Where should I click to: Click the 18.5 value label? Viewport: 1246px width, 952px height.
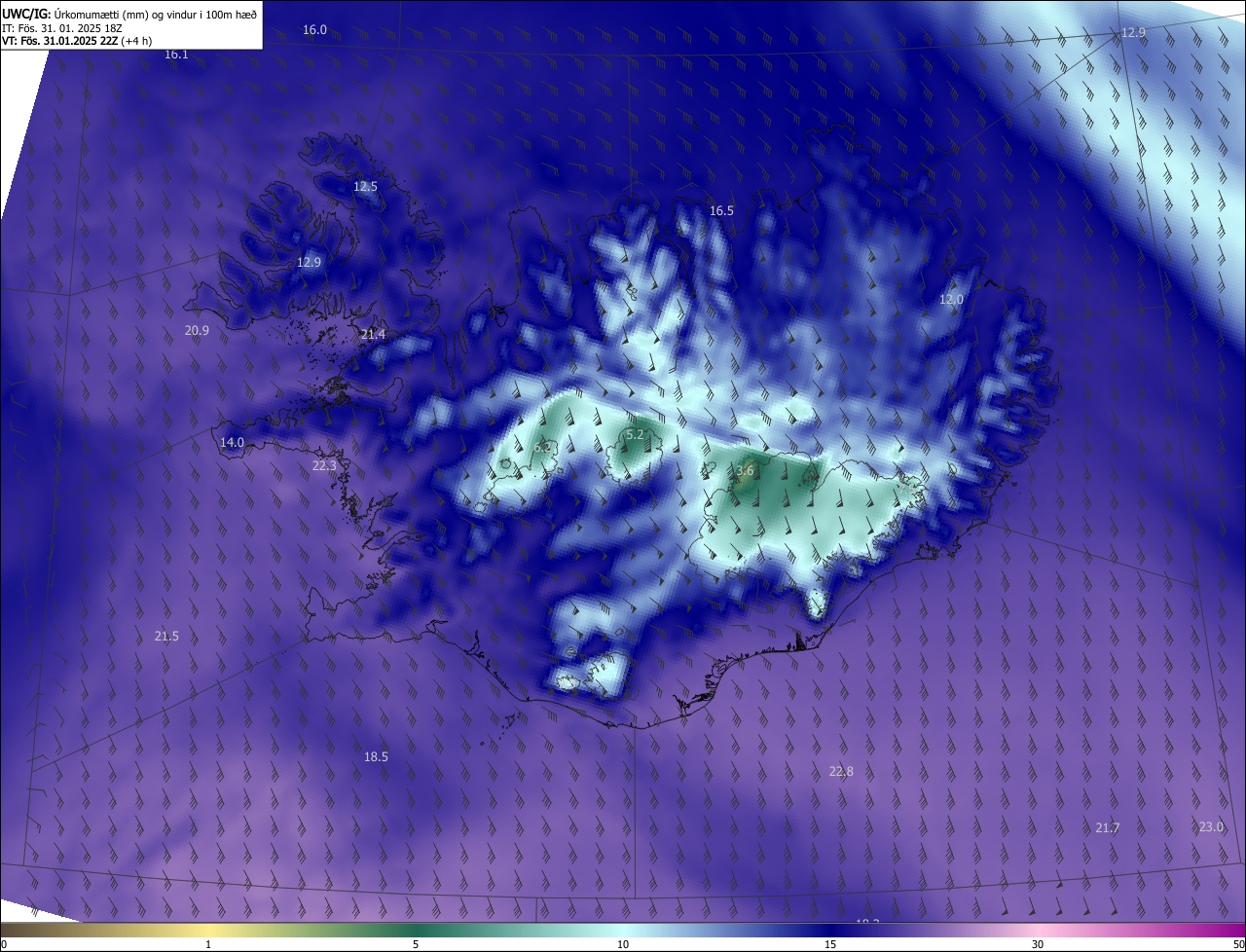(376, 757)
